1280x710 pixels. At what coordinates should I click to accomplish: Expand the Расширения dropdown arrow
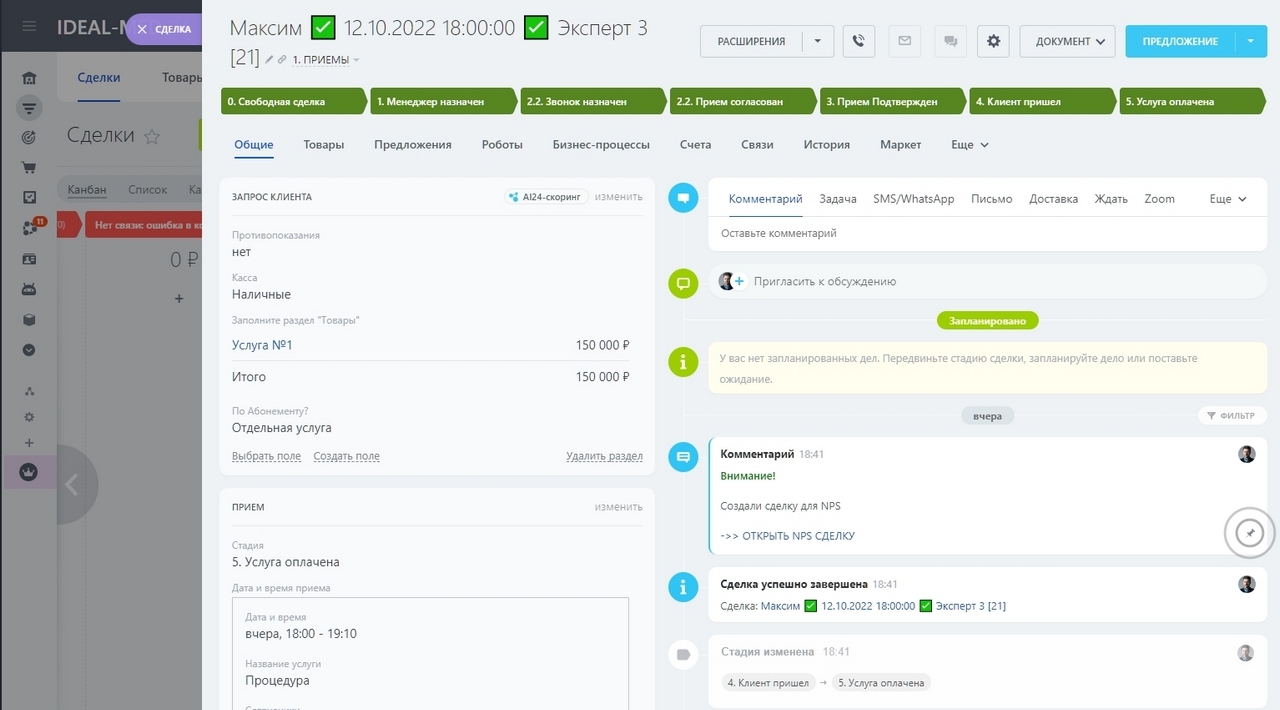[817, 41]
